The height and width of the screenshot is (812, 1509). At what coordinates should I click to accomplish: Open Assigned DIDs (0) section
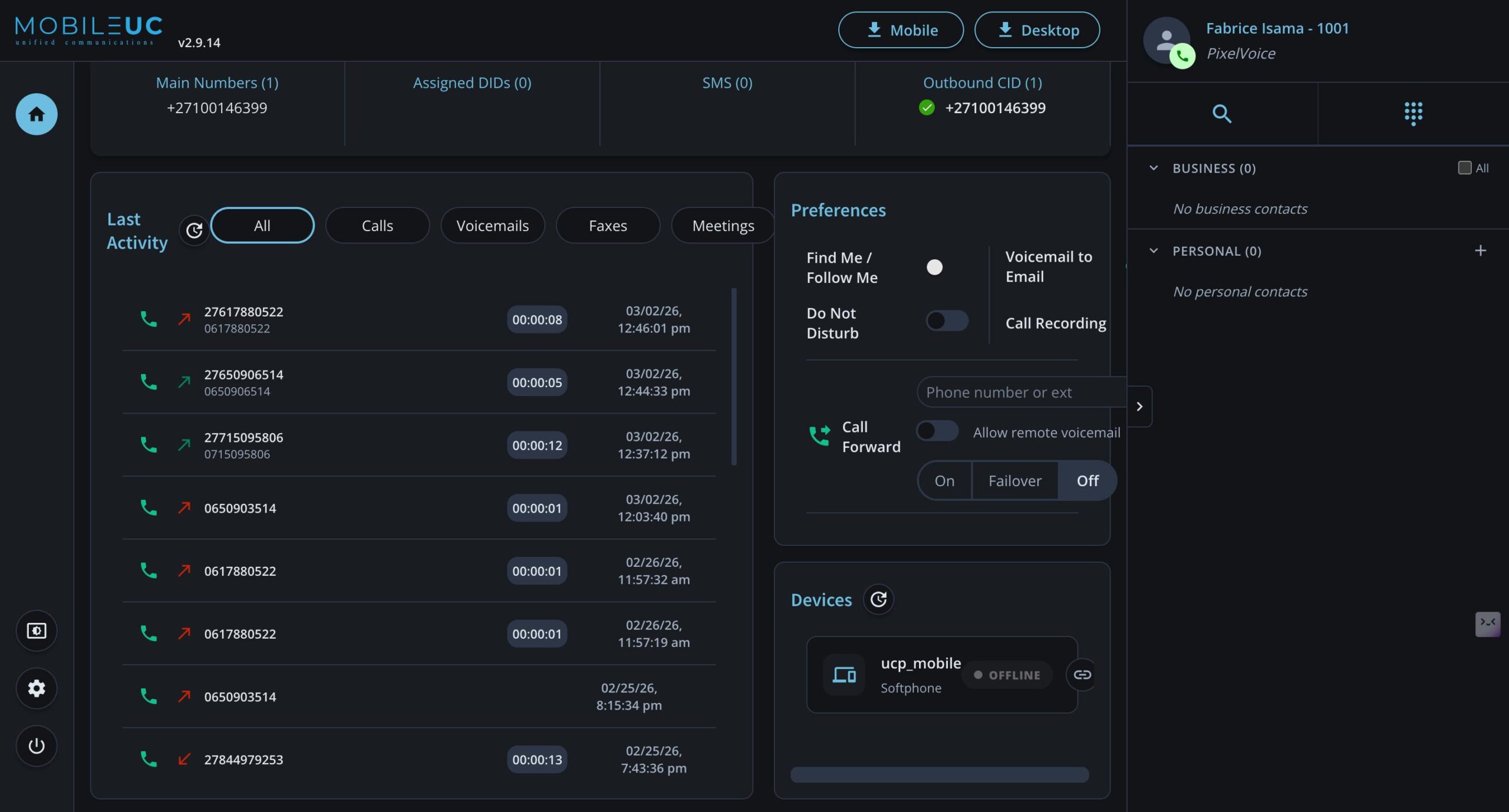coord(472,83)
